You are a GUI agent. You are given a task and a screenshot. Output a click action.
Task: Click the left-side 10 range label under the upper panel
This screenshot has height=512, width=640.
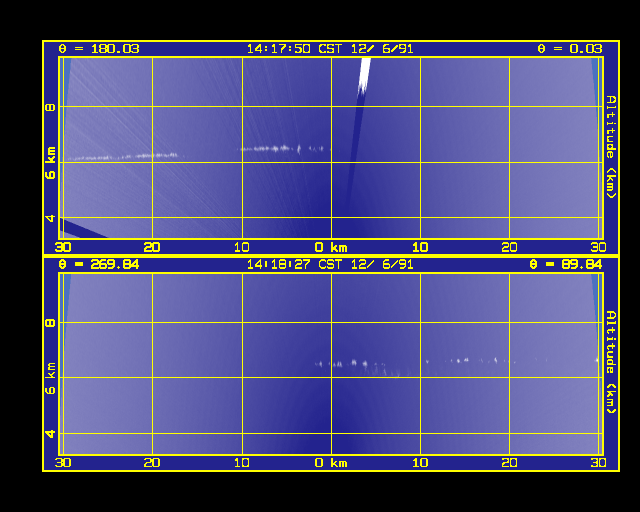pos(242,247)
